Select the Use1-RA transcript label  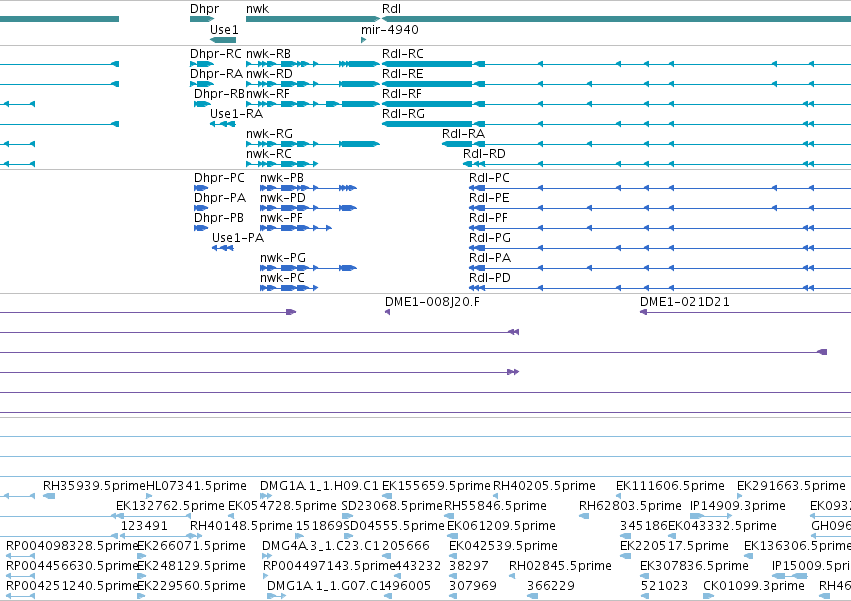(236, 114)
